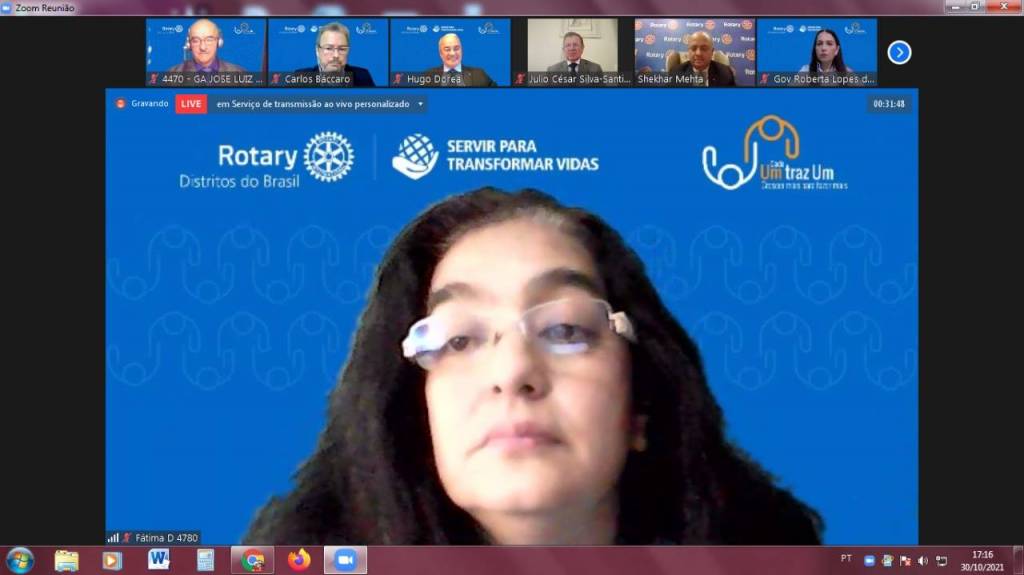The height and width of the screenshot is (575, 1024).
Task: Click the muted mic icon beside Fátima D 4780
Action: [127, 538]
